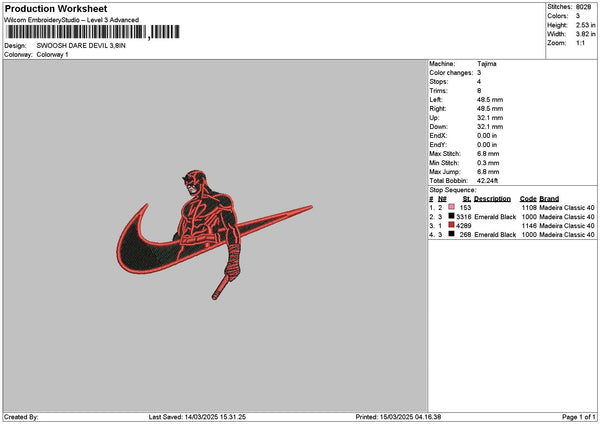The width and height of the screenshot is (600, 424).
Task: Click the black swatch in stop 4
Action: click(x=452, y=234)
